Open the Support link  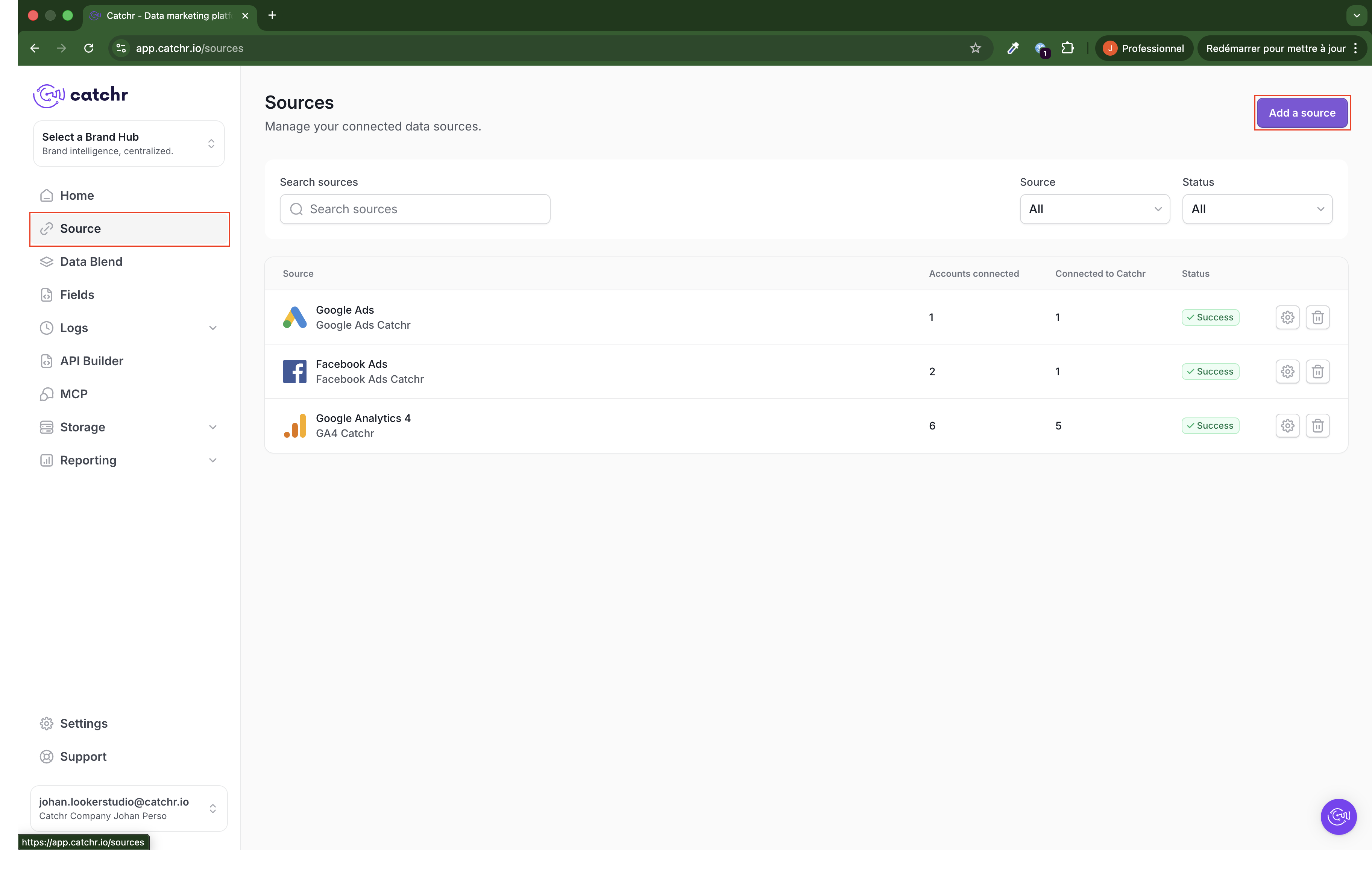[x=83, y=757]
